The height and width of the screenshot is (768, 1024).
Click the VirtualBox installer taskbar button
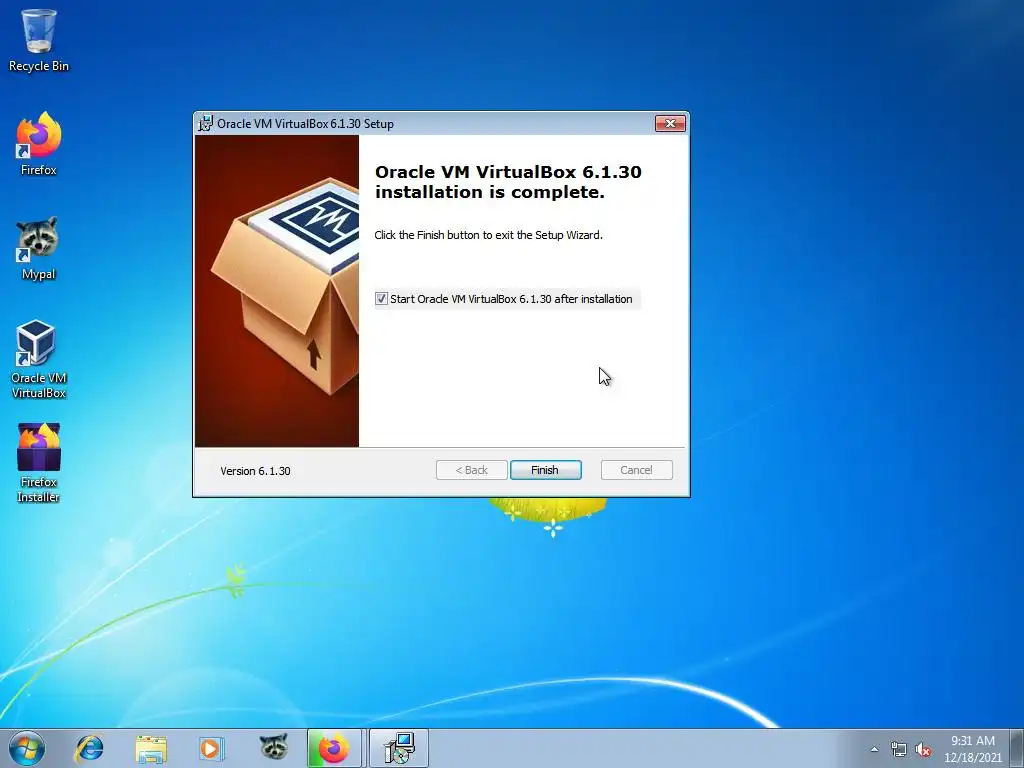point(399,748)
